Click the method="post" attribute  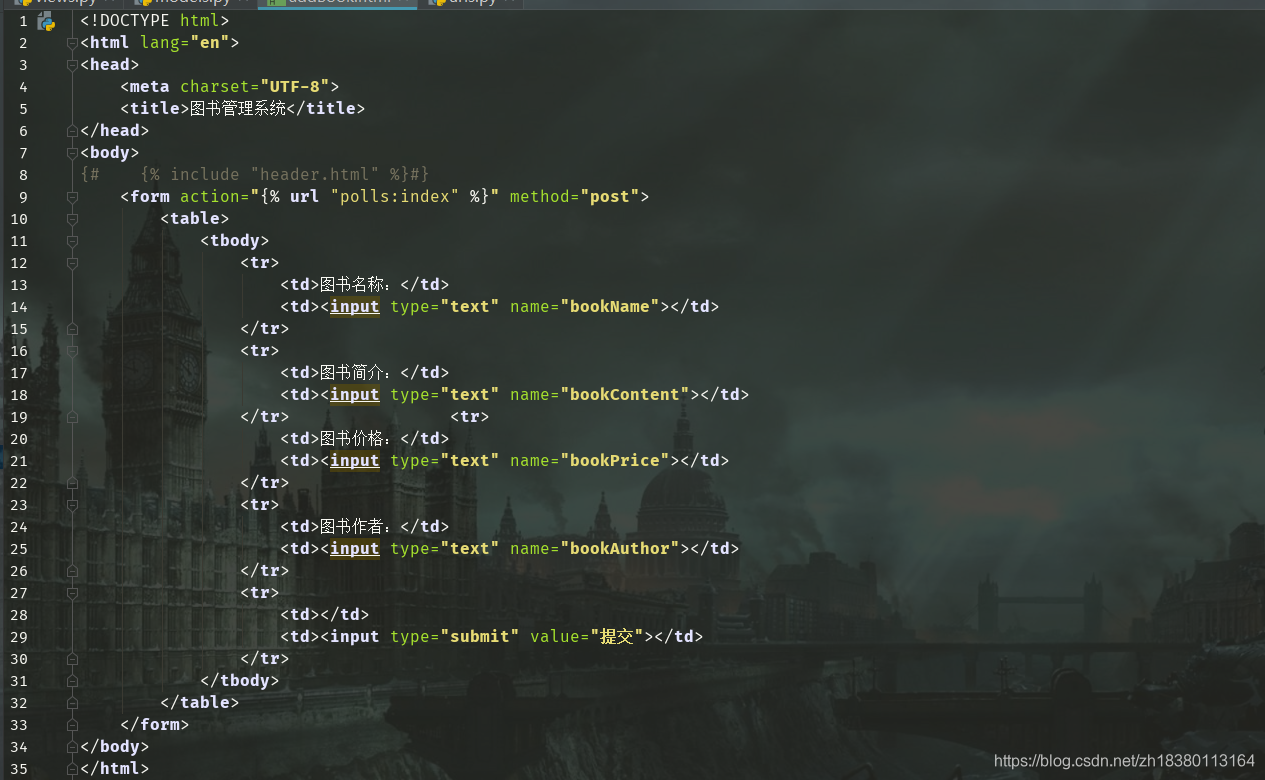(575, 197)
